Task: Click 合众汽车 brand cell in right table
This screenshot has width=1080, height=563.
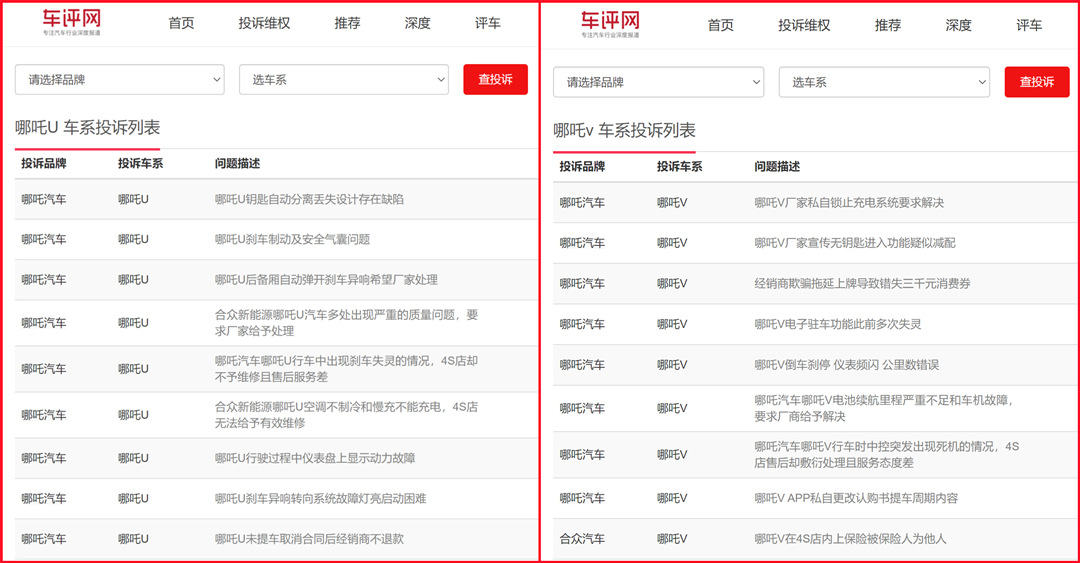Action: (x=582, y=539)
